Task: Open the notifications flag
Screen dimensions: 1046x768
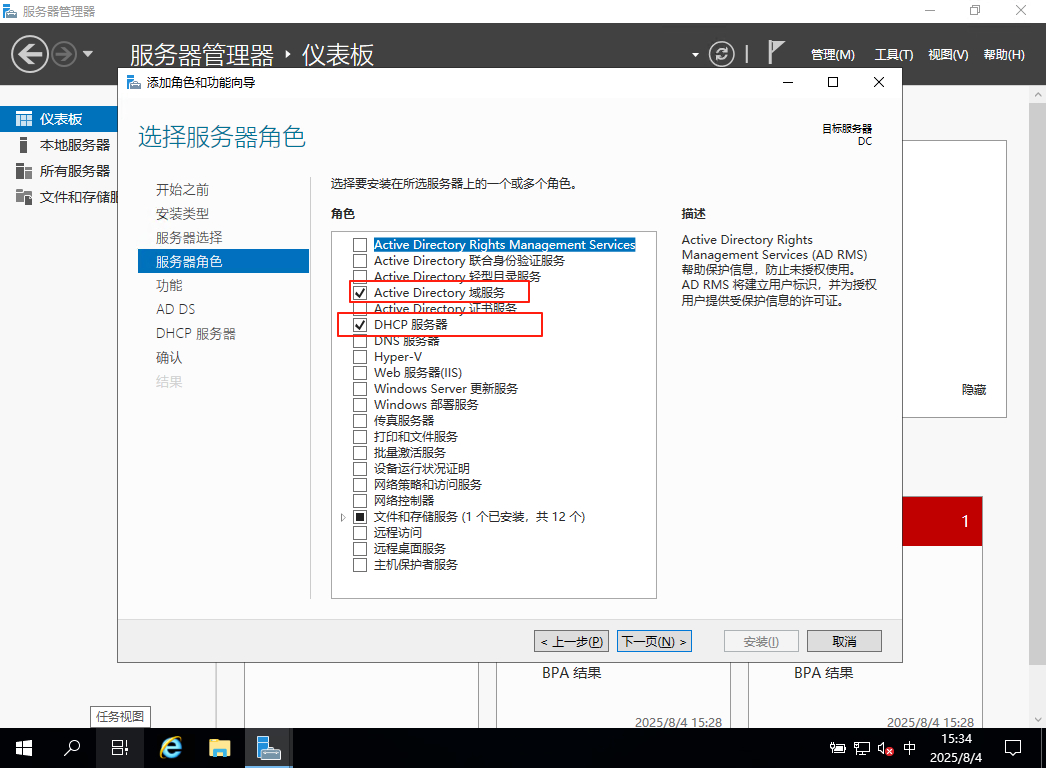Action: [x=774, y=53]
